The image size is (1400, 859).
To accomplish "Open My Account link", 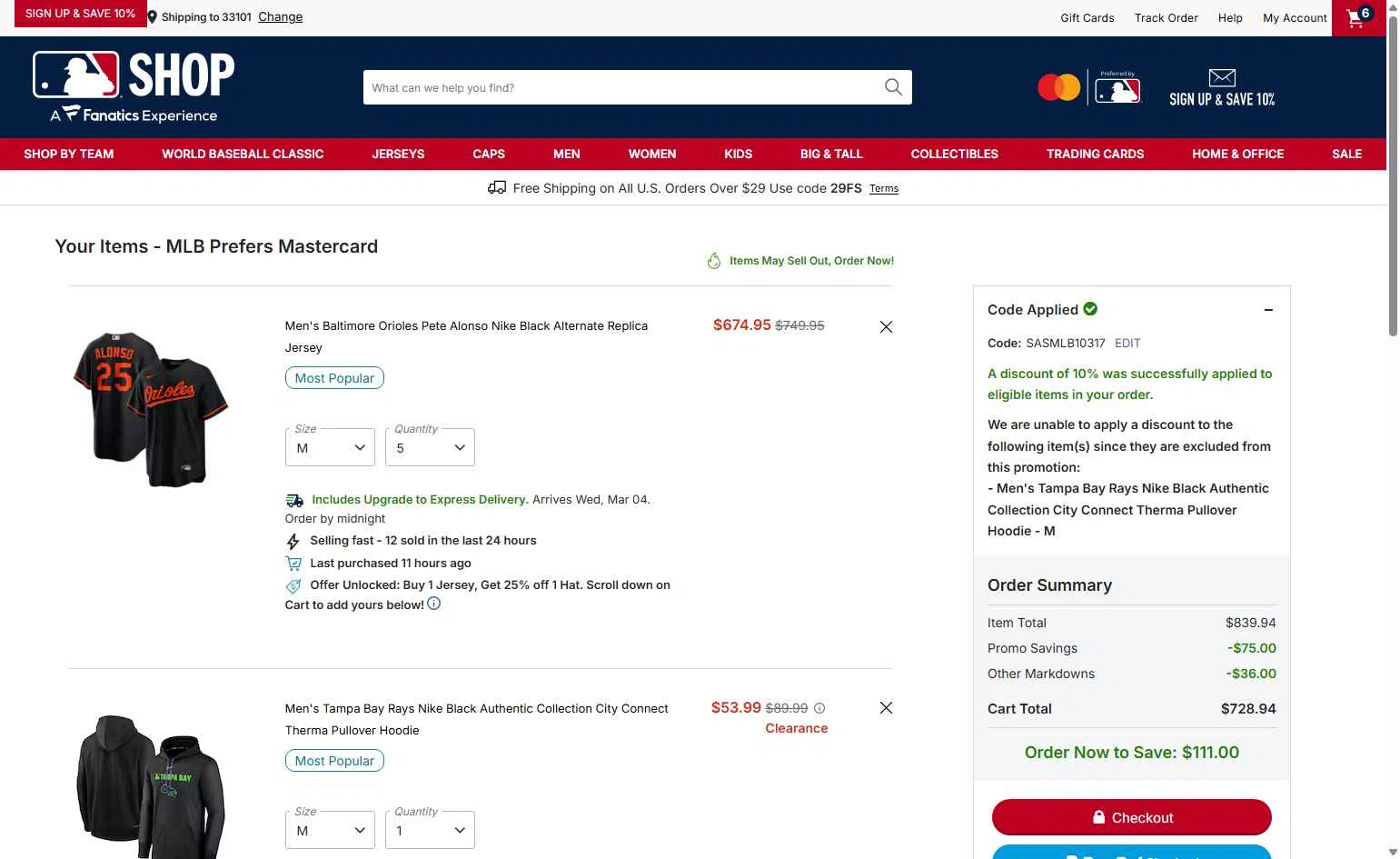I will pos(1295,17).
